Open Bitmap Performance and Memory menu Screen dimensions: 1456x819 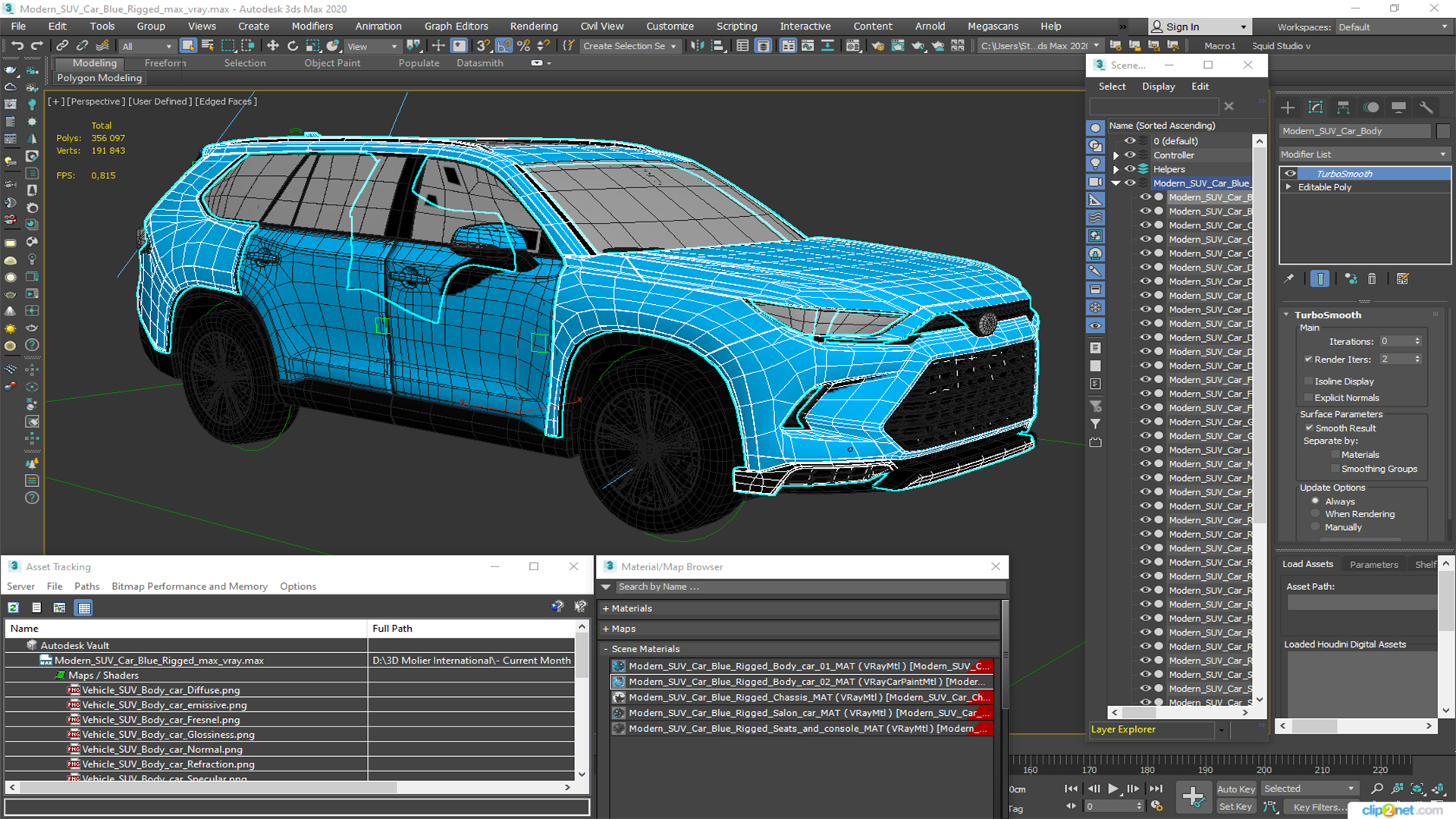[190, 586]
